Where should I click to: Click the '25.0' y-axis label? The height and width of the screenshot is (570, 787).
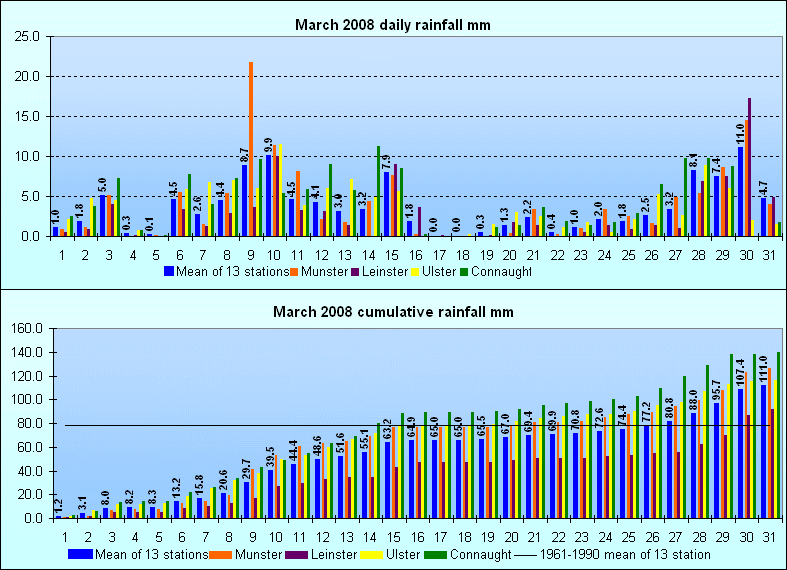point(28,37)
